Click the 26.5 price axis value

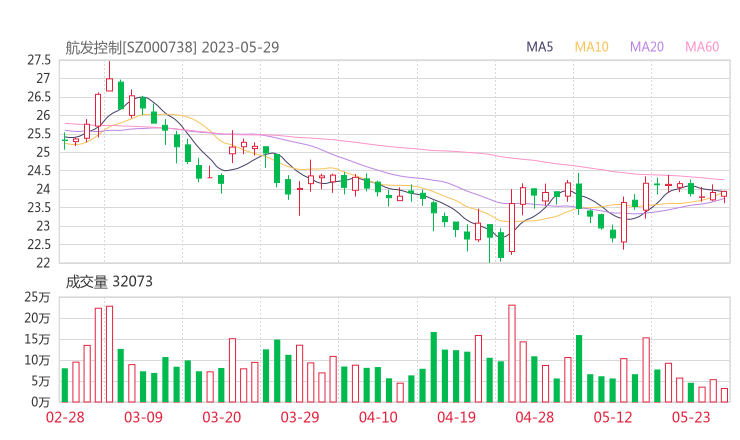coord(39,97)
